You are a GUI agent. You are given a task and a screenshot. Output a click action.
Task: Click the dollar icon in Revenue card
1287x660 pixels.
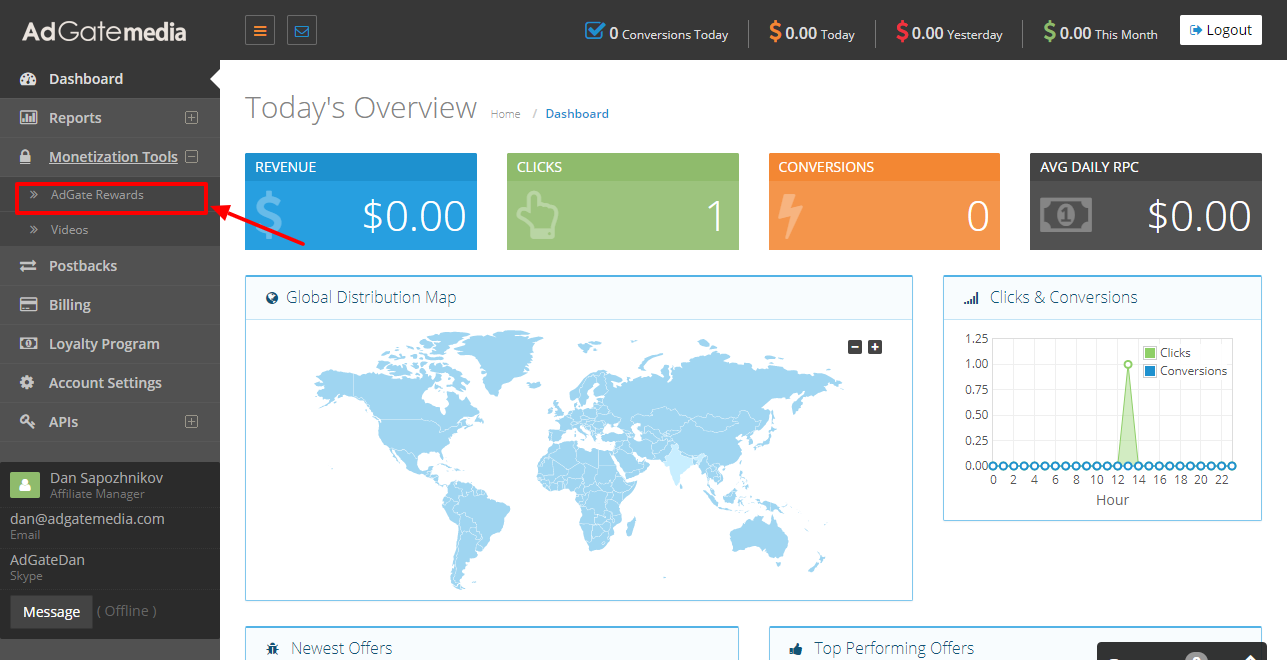tap(268, 216)
